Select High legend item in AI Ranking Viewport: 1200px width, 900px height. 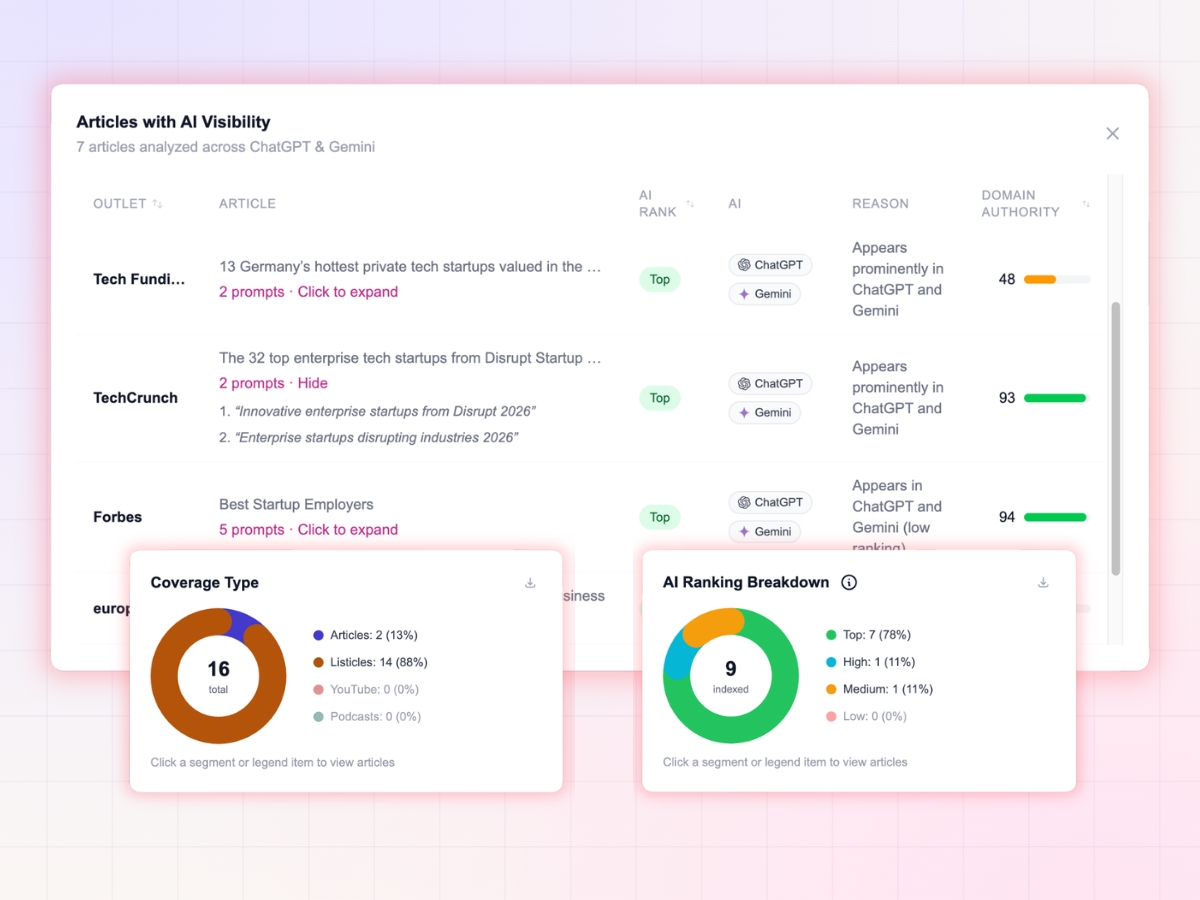(x=870, y=662)
